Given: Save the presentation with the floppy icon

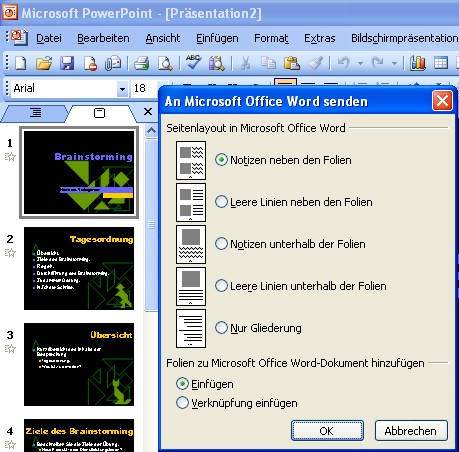Looking at the screenshot, I should 67,63.
